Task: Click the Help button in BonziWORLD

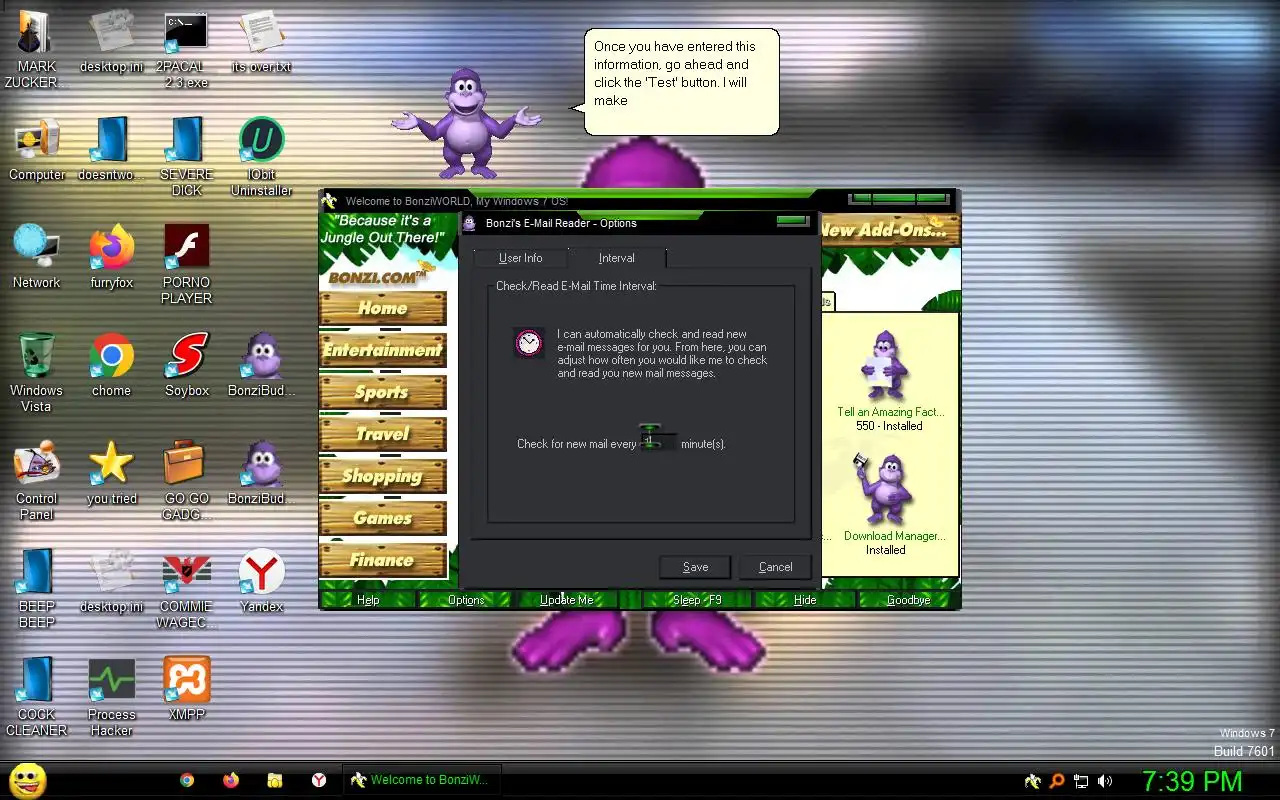Action: 368,600
